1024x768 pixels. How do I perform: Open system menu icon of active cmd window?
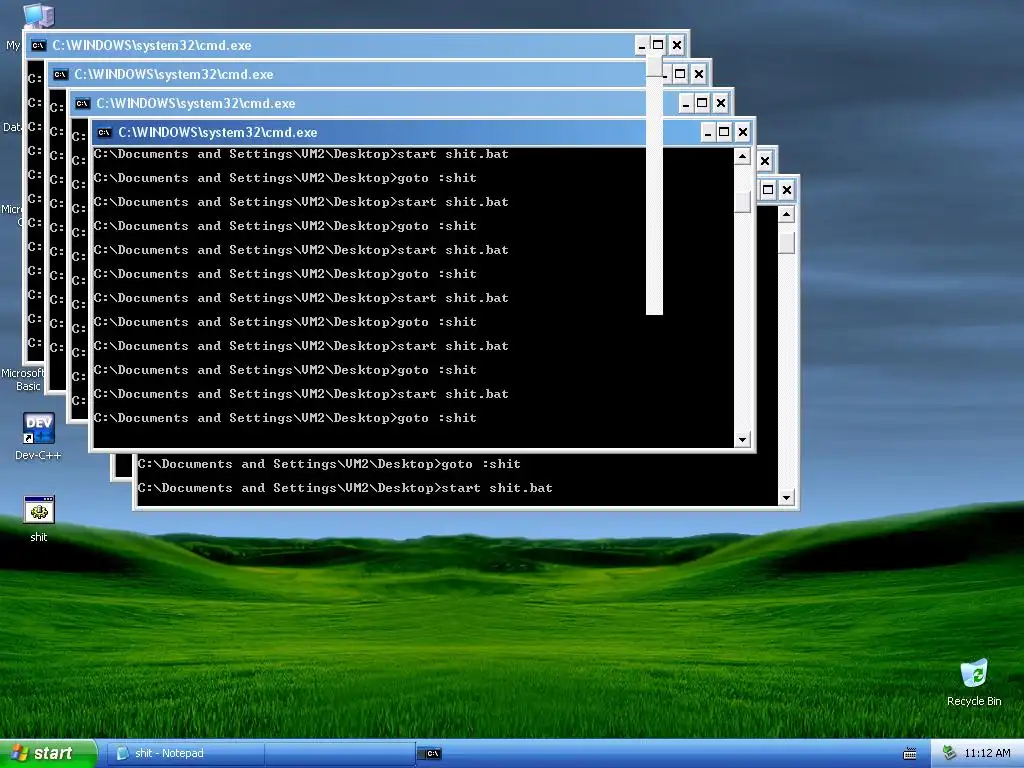[x=104, y=133]
